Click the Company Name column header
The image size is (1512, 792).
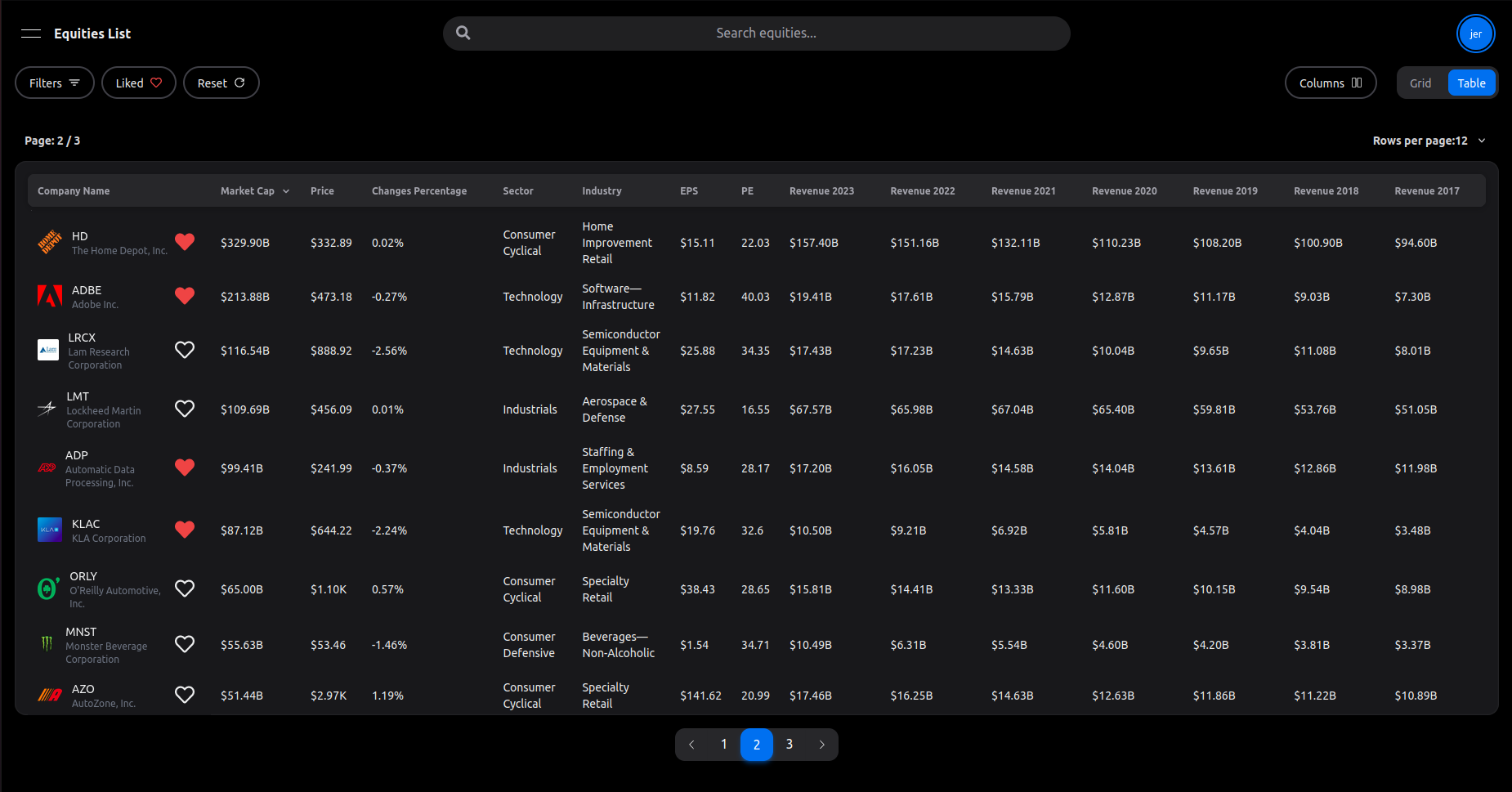point(74,191)
